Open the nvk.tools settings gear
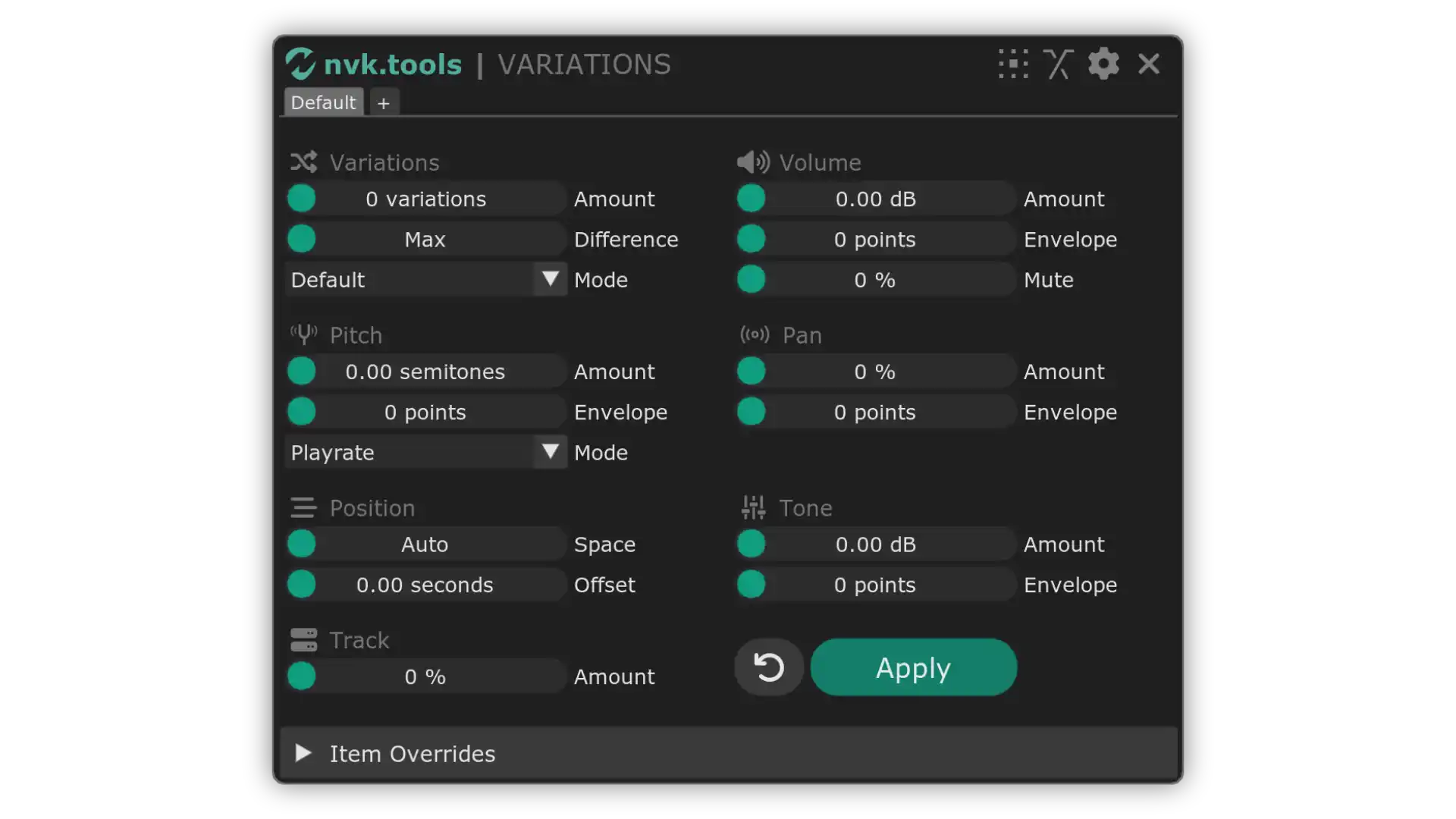Screen dimensions: 1456x819 tap(1103, 64)
